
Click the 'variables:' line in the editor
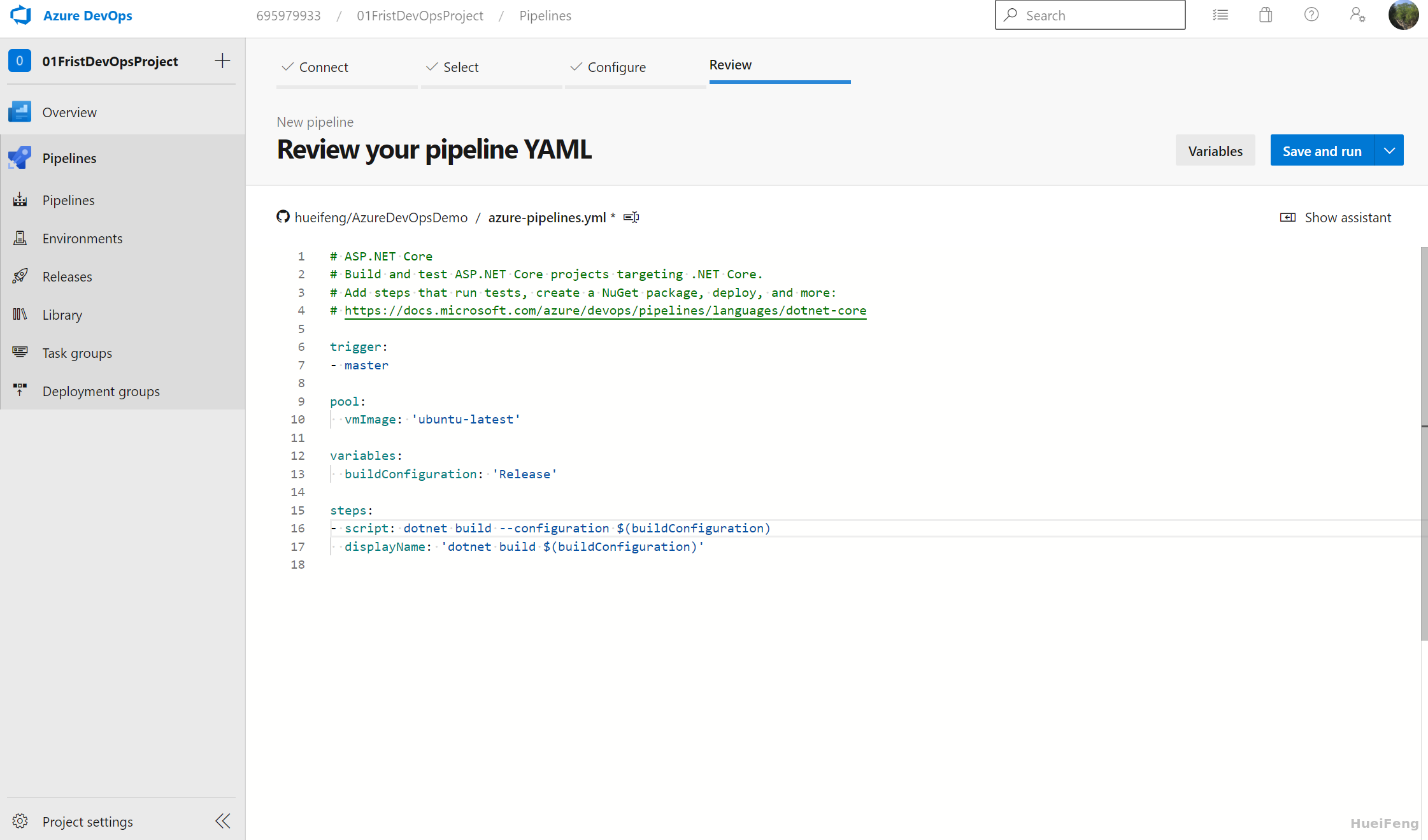(366, 455)
